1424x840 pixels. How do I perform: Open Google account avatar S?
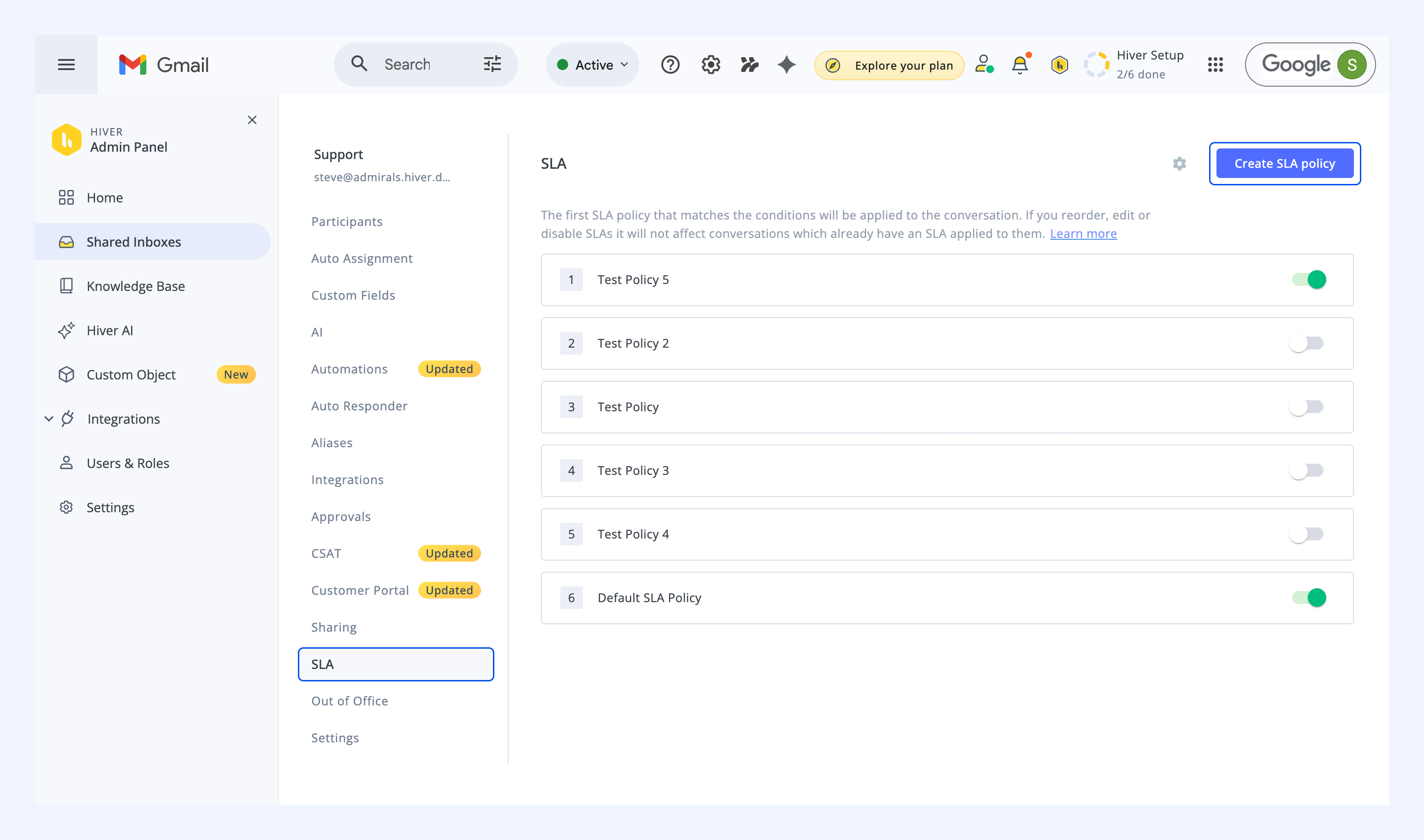click(1352, 65)
